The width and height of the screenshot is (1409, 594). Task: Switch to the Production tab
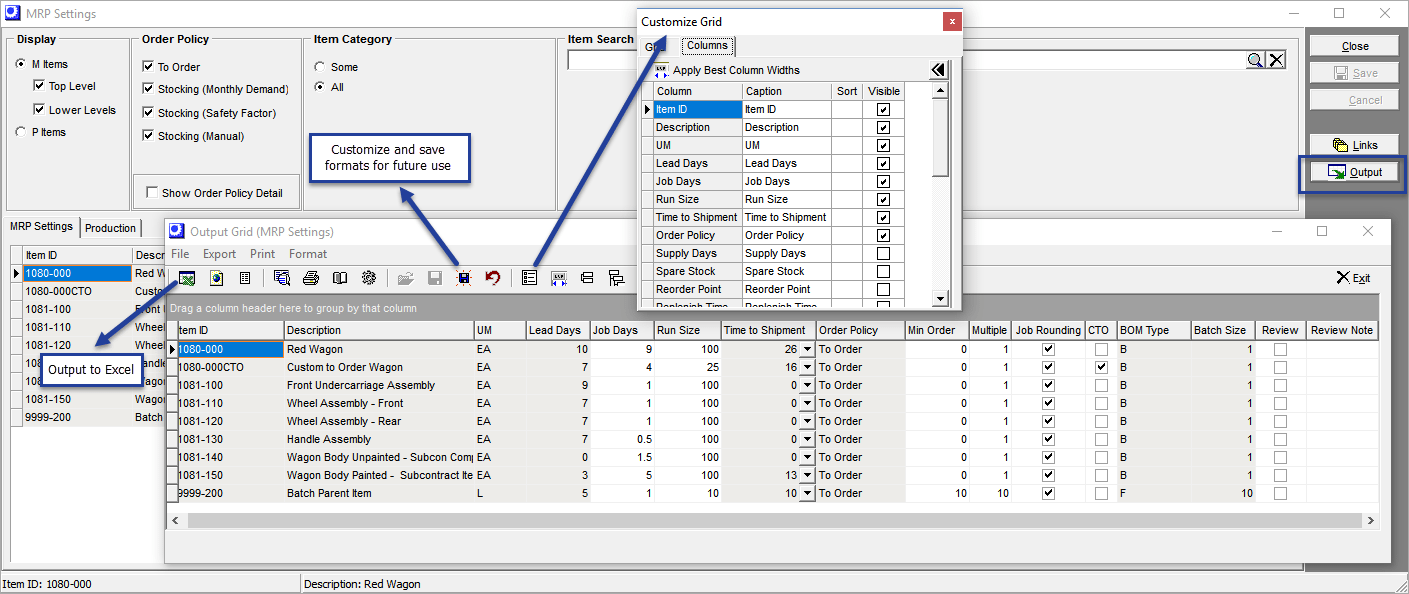click(110, 228)
